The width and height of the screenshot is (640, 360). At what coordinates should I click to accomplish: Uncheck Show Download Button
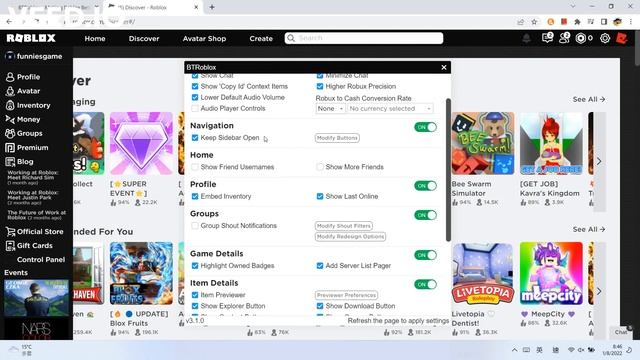coord(320,306)
